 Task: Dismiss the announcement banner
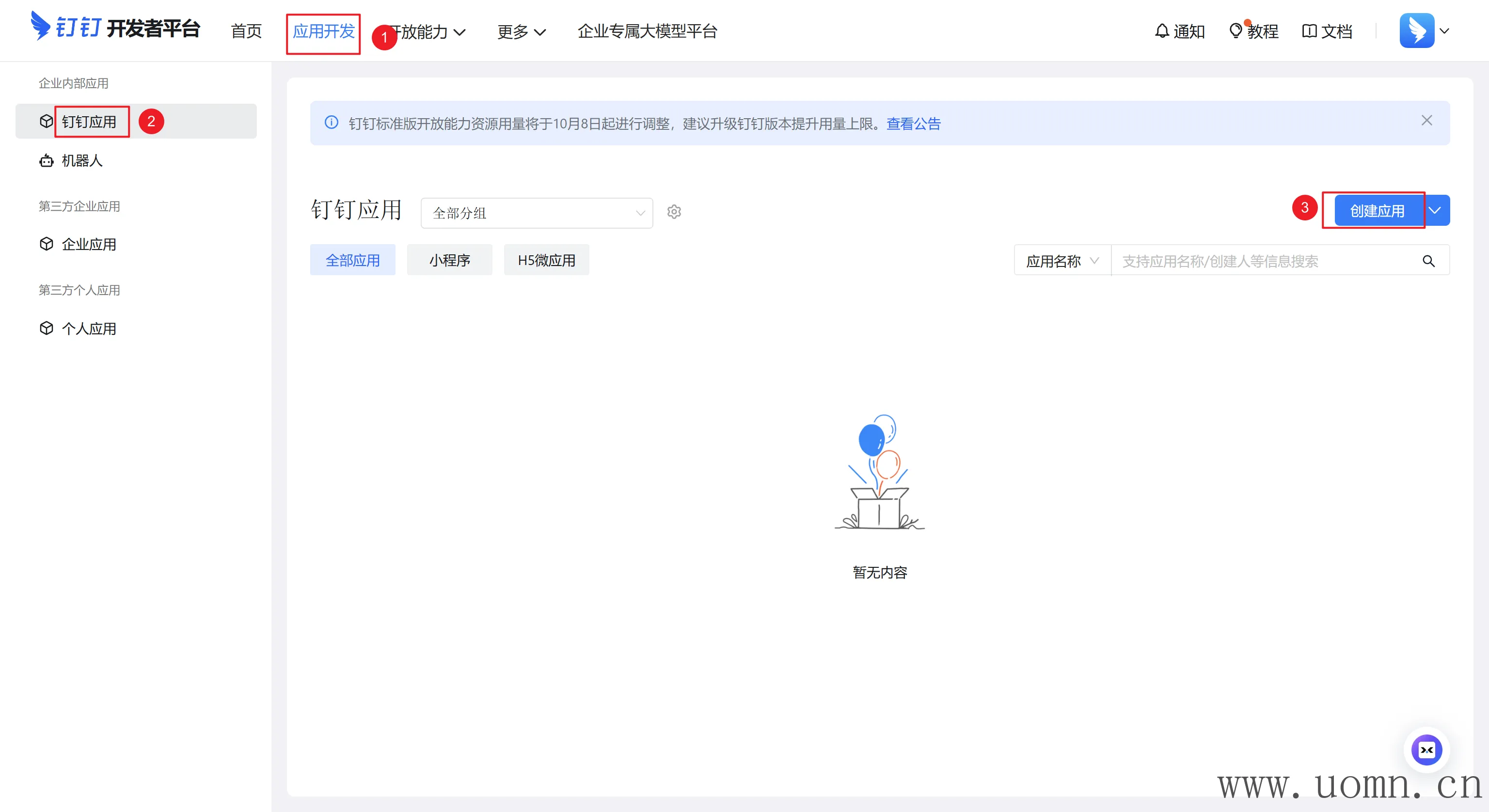[1426, 121]
